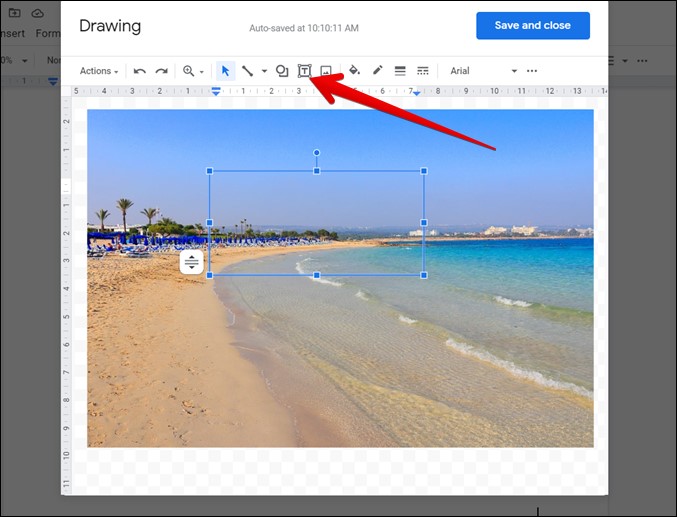Click the left indent marker on drawing ruler
This screenshot has height=517, width=677.
pyautogui.click(x=216, y=91)
